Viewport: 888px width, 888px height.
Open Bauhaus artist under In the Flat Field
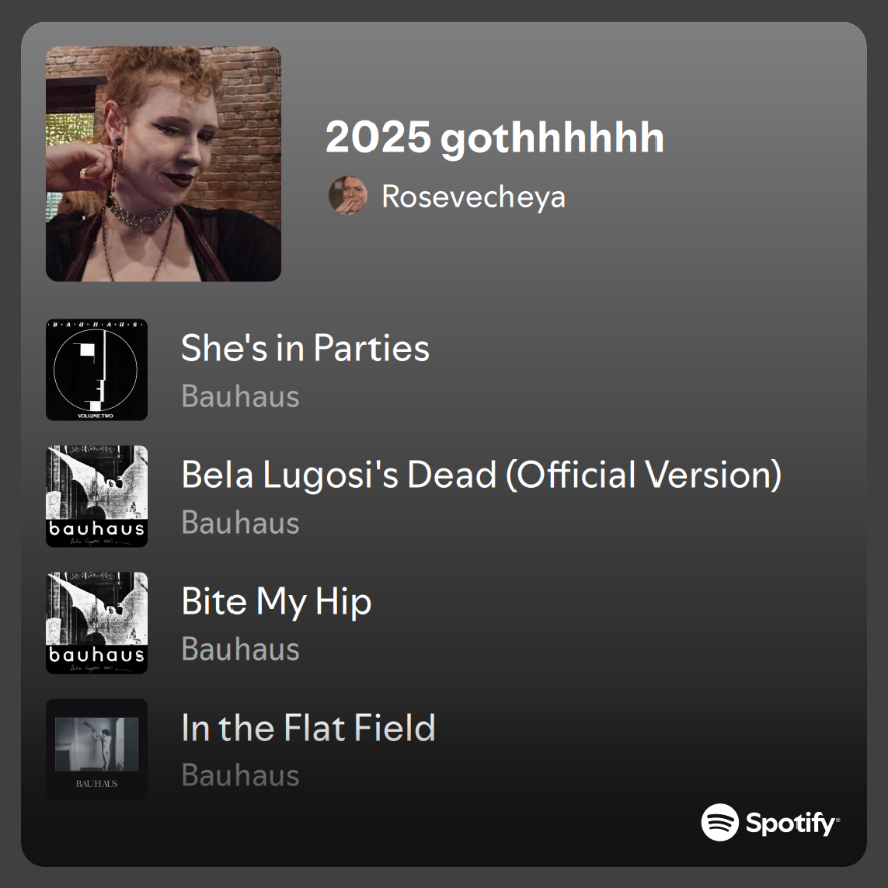click(x=240, y=775)
